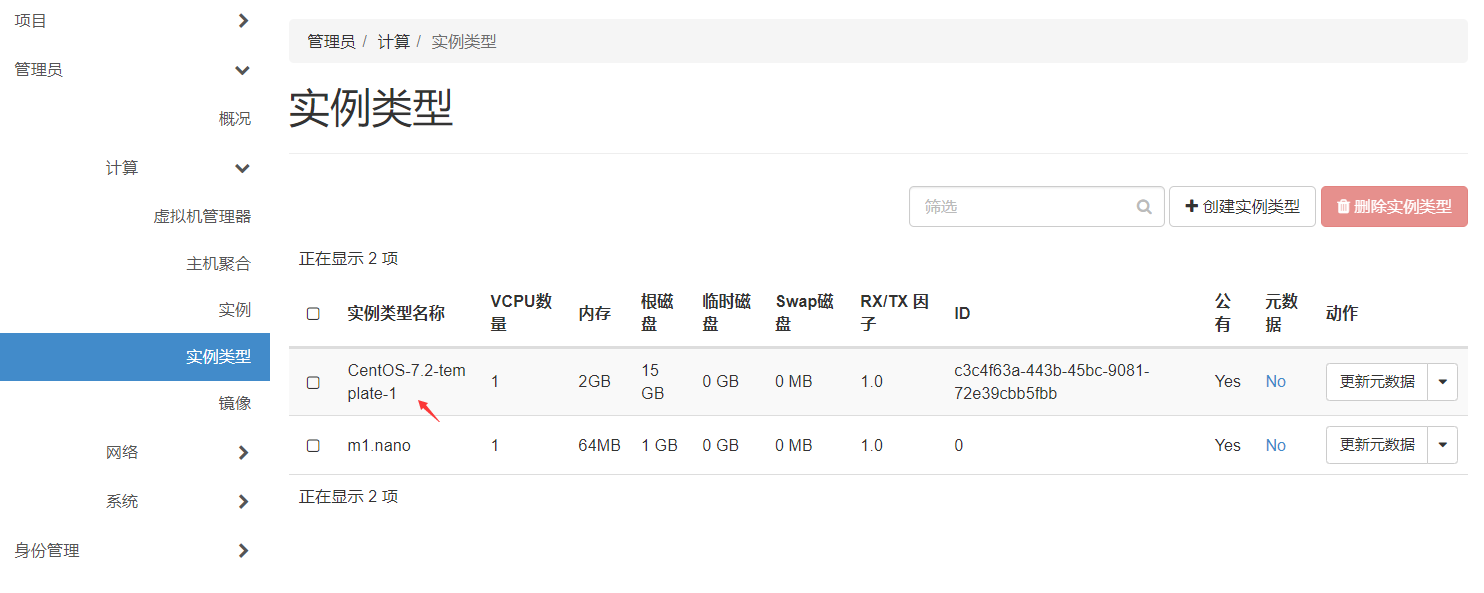This screenshot has width=1484, height=593.
Task: Open 虚拟机管理器 in the sidebar
Action: click(x=202, y=216)
